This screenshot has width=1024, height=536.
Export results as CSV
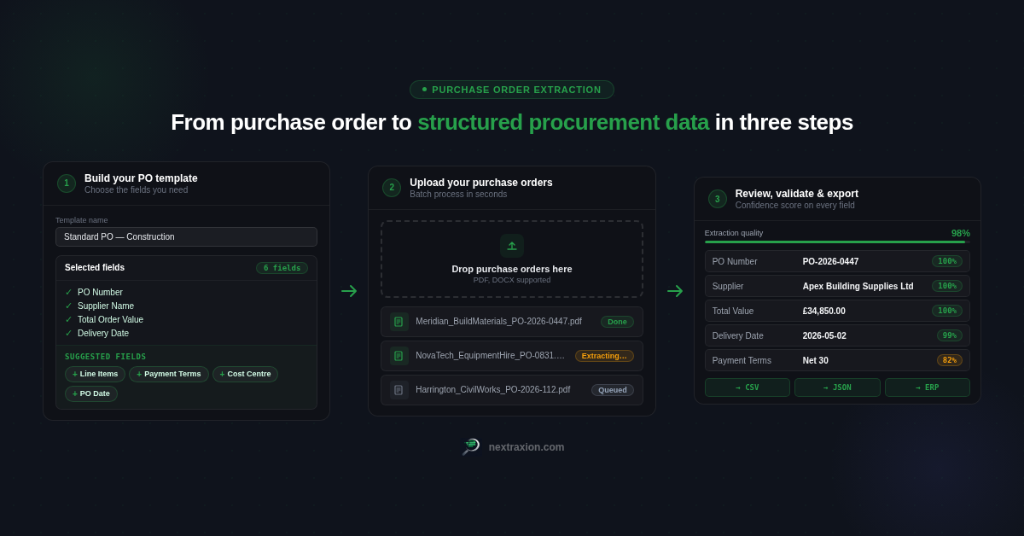747,387
